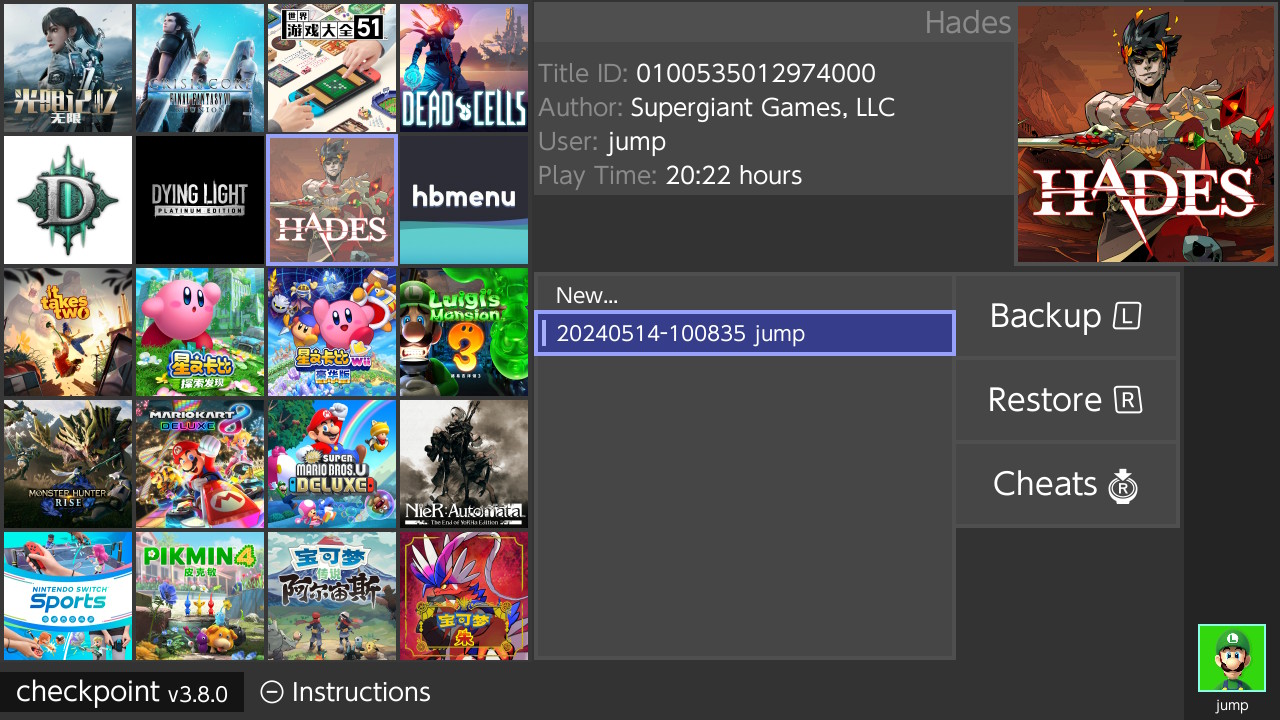Choose the Diablo III game icon

(68, 200)
